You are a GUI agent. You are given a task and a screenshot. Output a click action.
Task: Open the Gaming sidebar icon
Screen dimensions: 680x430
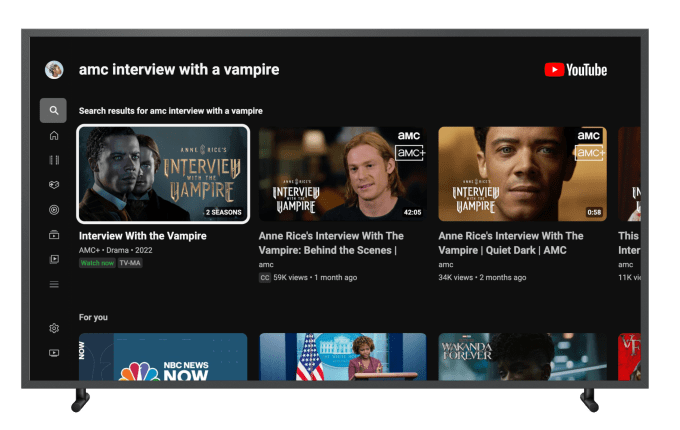click(x=54, y=185)
